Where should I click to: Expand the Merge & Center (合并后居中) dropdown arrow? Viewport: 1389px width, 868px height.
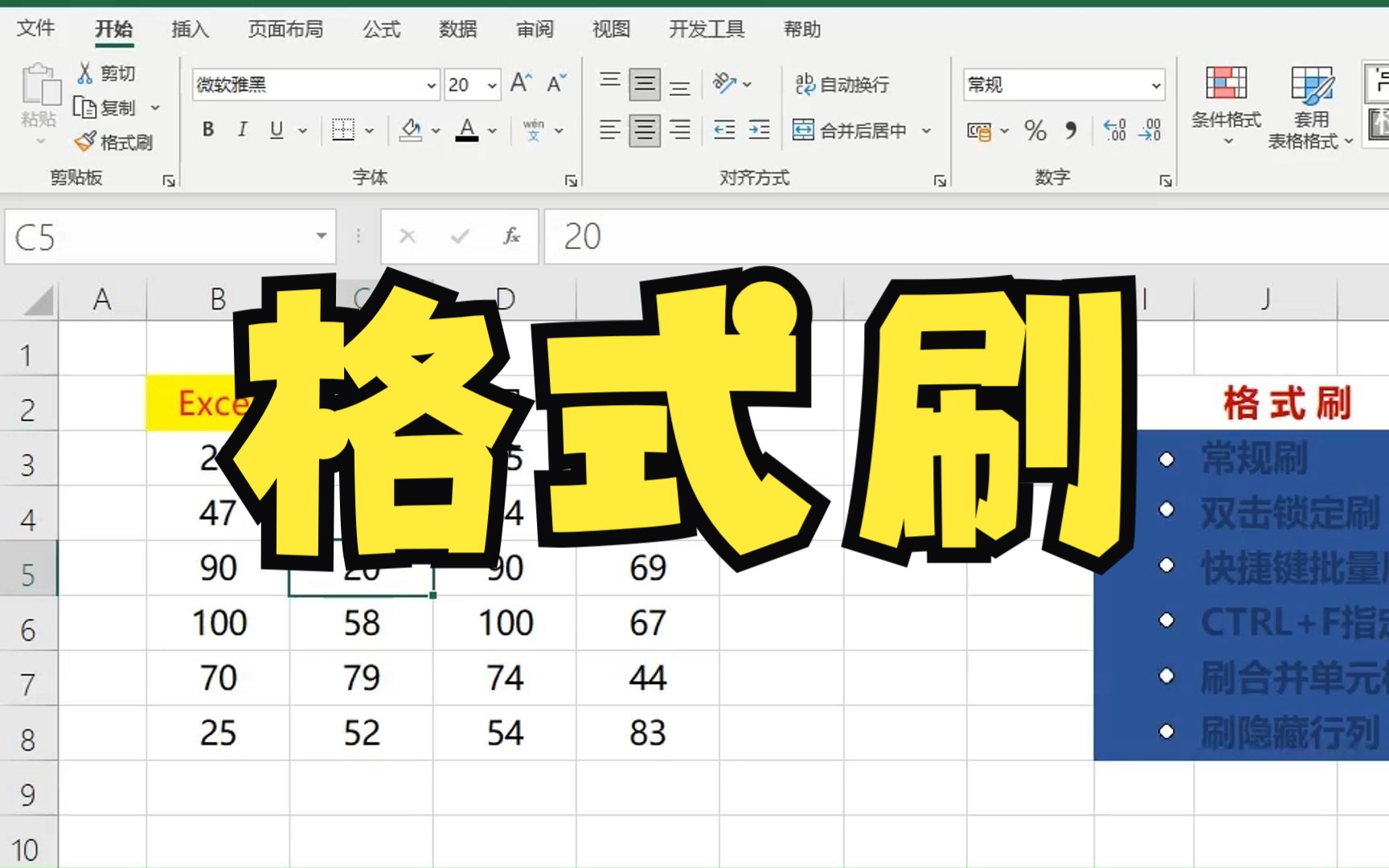point(926,130)
